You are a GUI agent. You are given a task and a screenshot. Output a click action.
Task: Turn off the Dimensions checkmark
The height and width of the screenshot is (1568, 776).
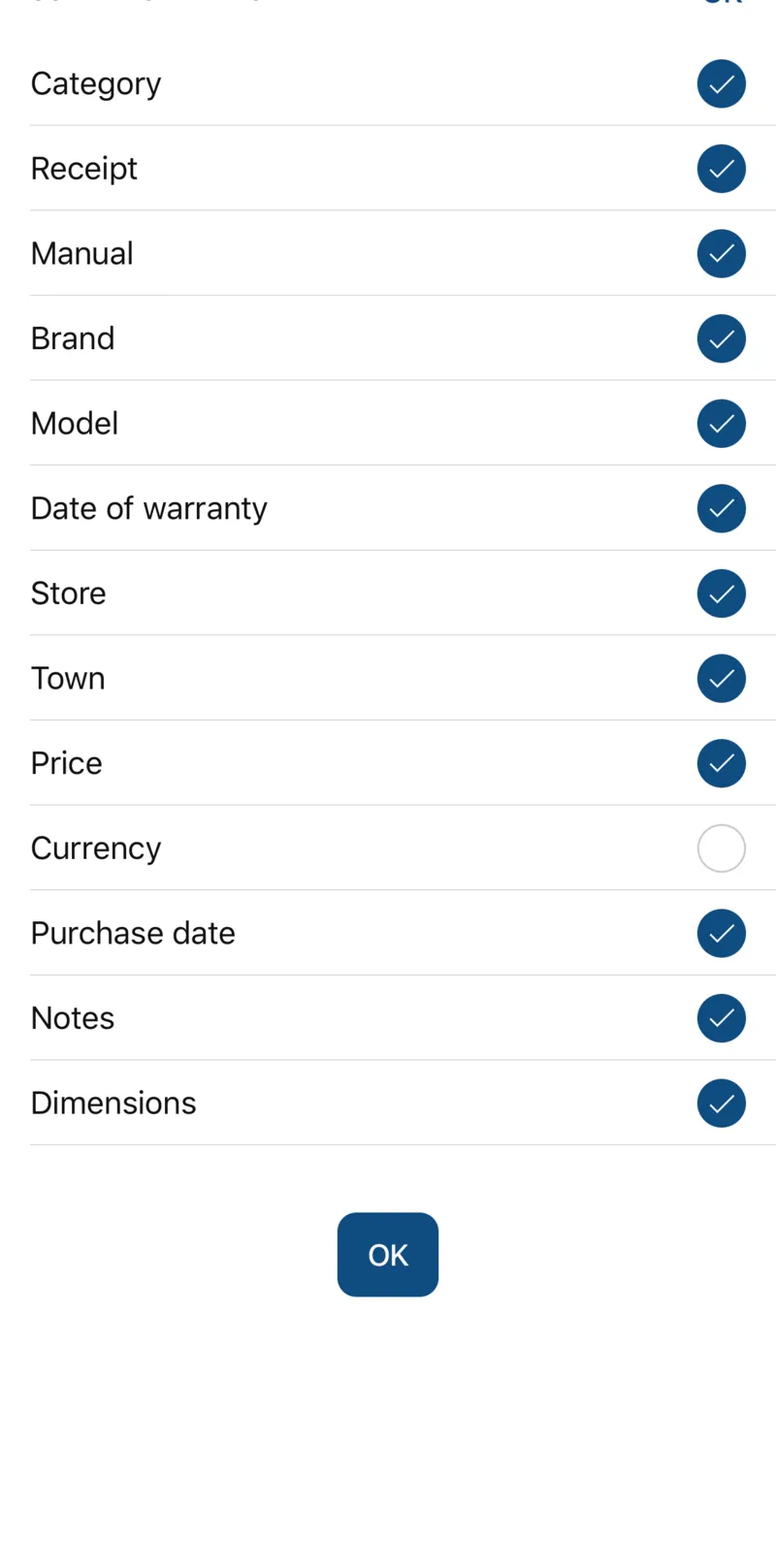click(x=721, y=1104)
